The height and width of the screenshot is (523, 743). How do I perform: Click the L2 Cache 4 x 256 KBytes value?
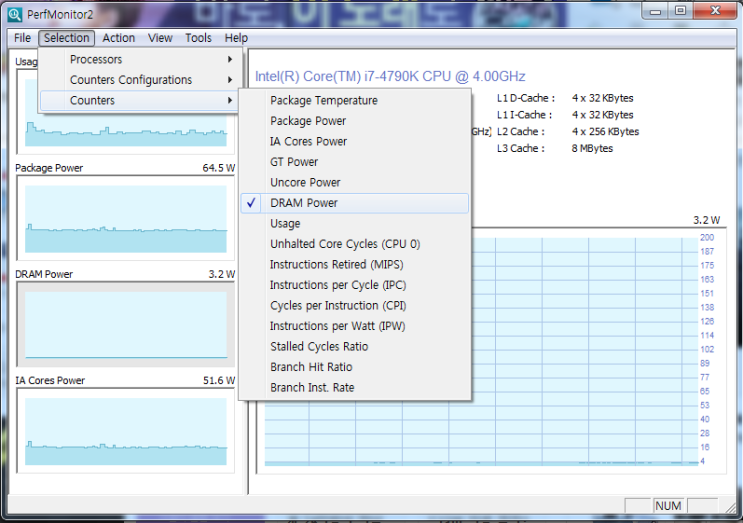[605, 131]
